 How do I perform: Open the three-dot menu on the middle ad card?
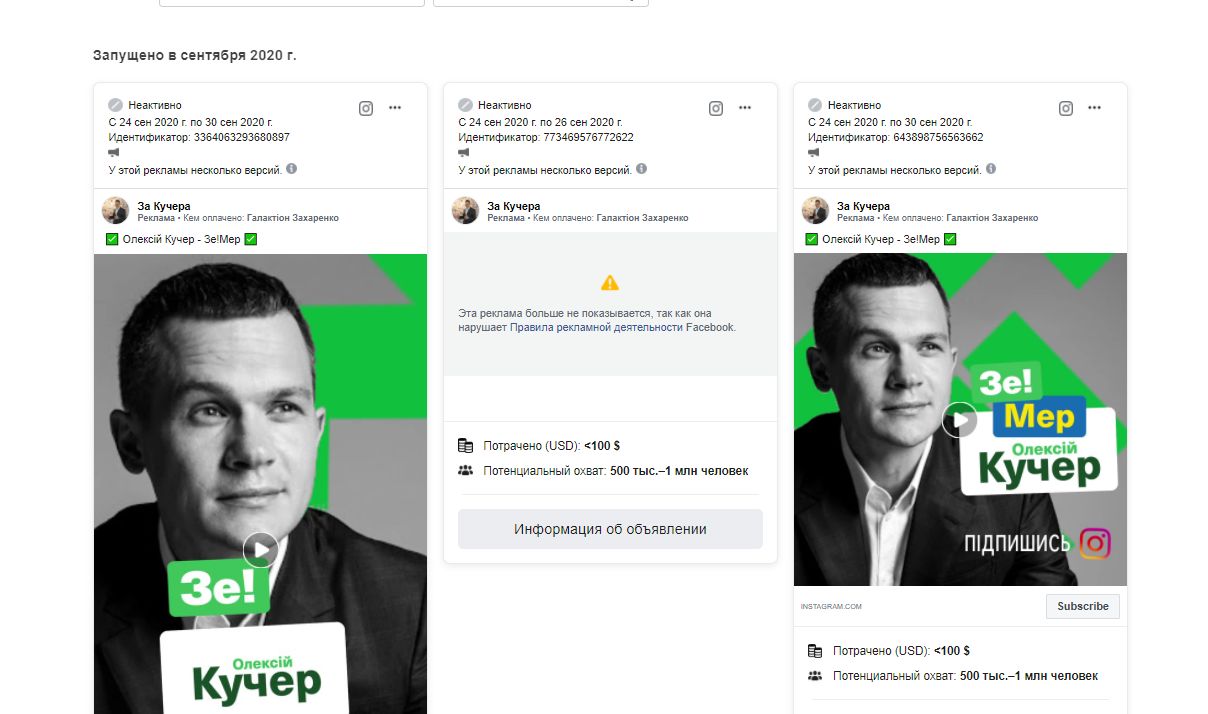745,108
